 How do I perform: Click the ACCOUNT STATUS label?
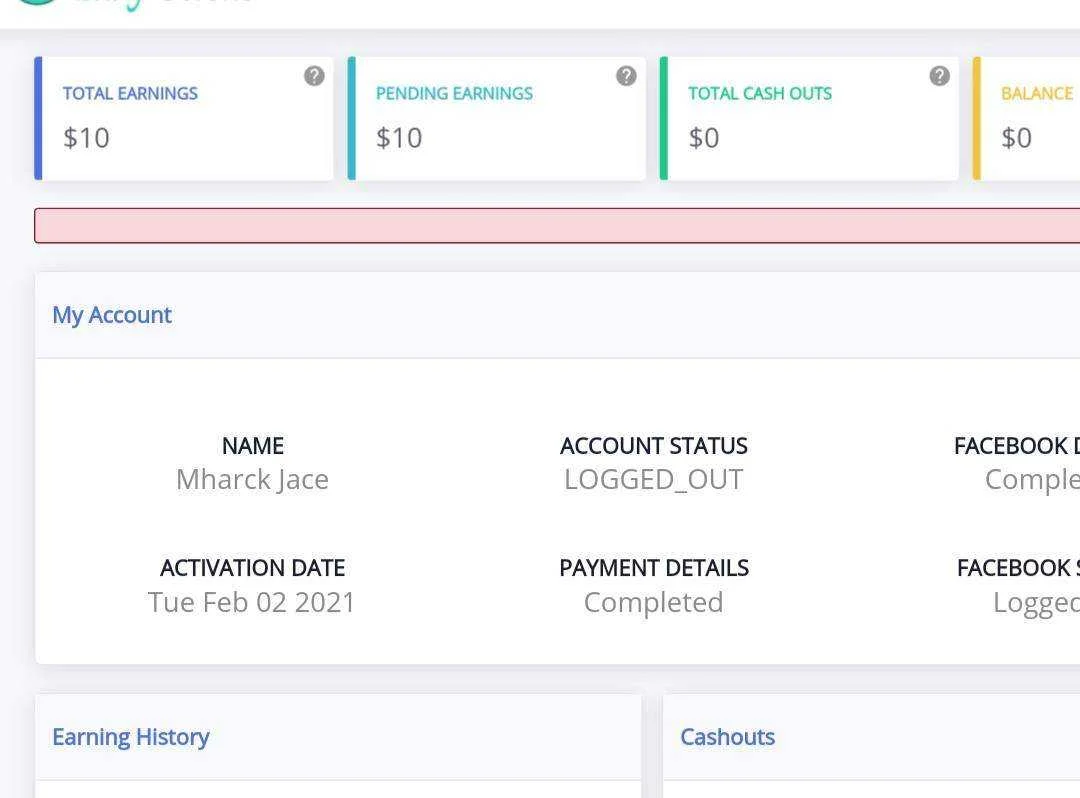click(x=654, y=446)
